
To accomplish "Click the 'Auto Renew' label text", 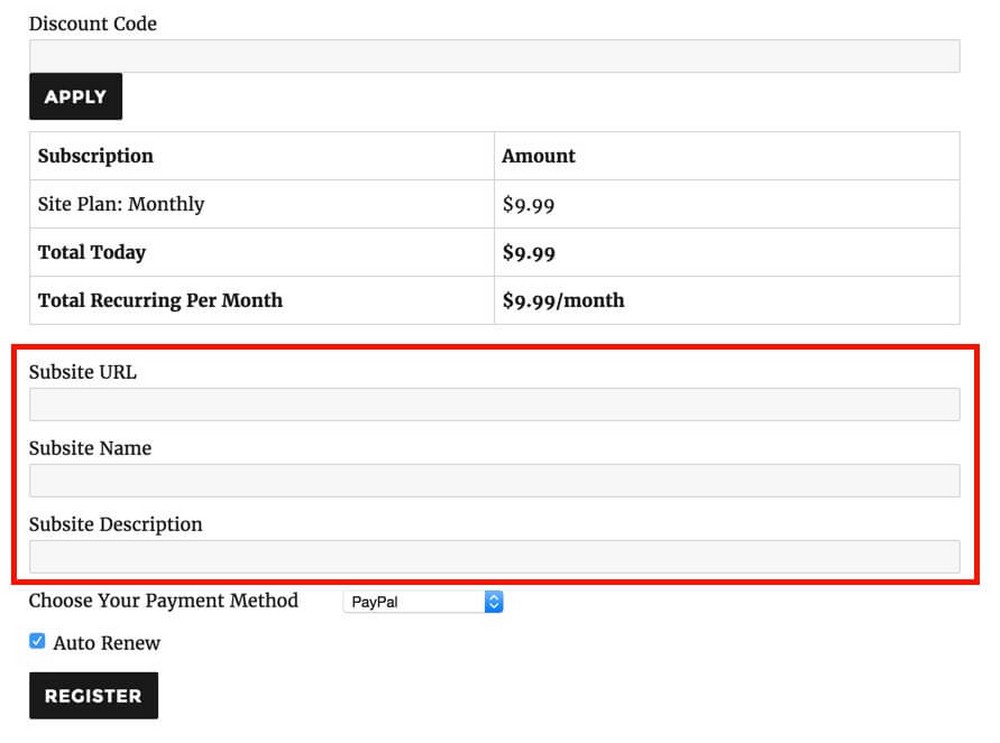I will click(x=107, y=643).
